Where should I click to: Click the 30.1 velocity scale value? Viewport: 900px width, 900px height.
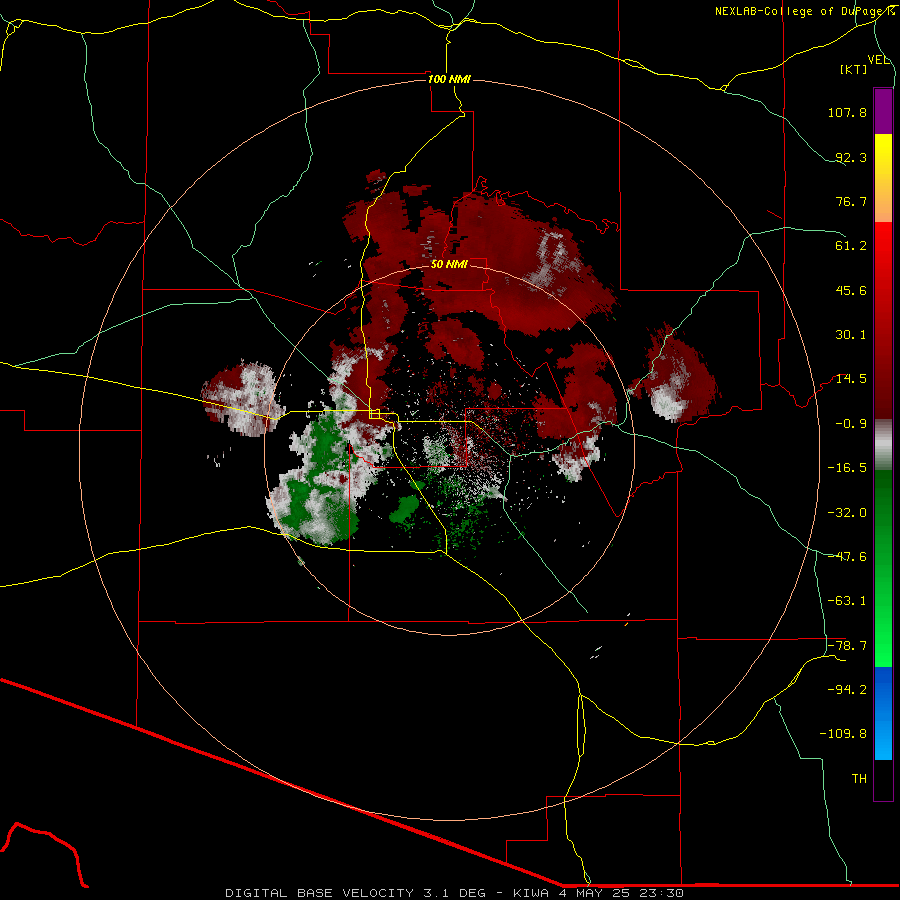pos(851,335)
